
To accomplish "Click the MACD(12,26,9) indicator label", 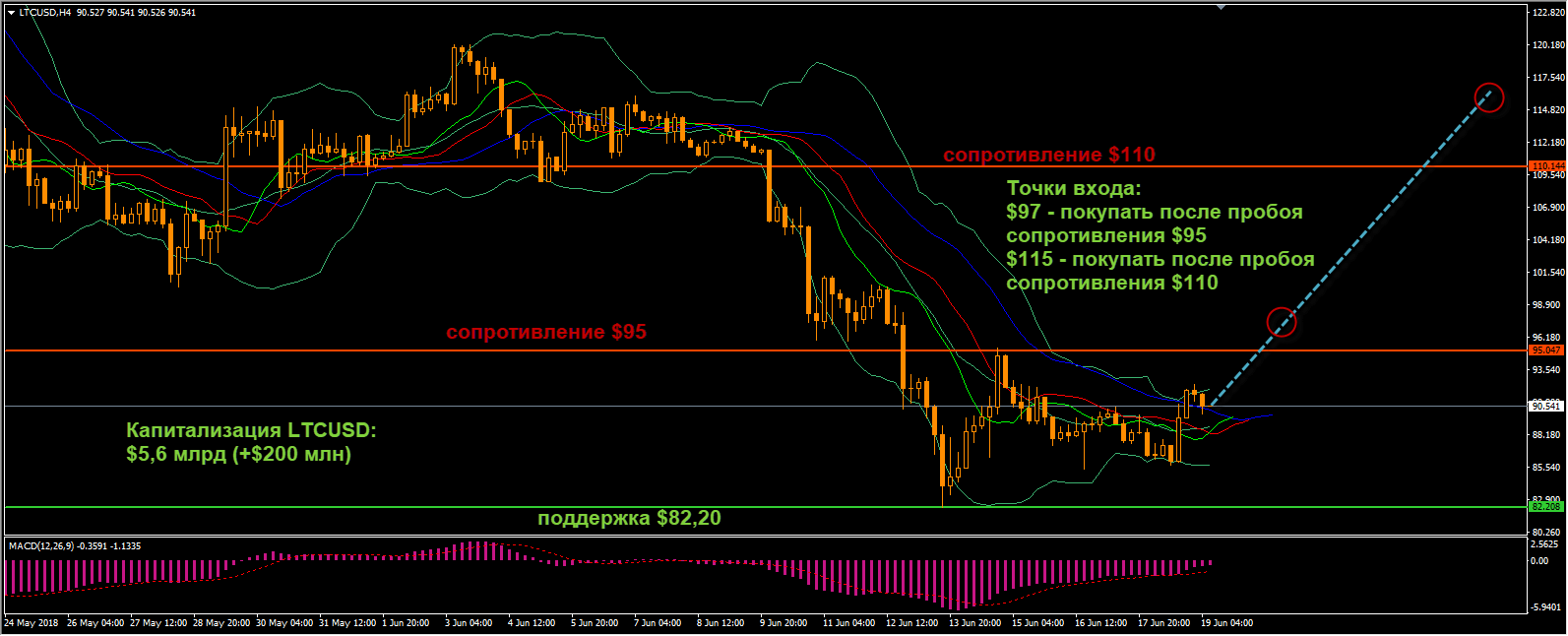I will pyautogui.click(x=75, y=545).
